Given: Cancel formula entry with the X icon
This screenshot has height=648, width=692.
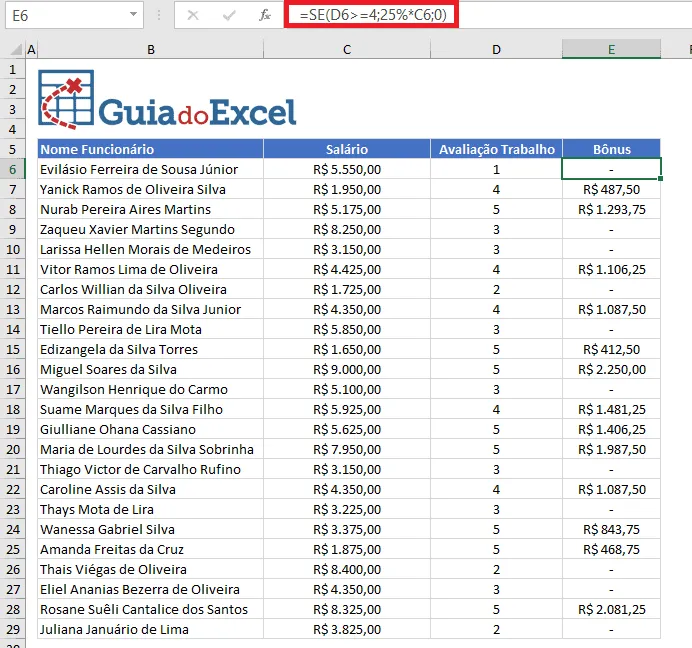Looking at the screenshot, I should pyautogui.click(x=193, y=15).
